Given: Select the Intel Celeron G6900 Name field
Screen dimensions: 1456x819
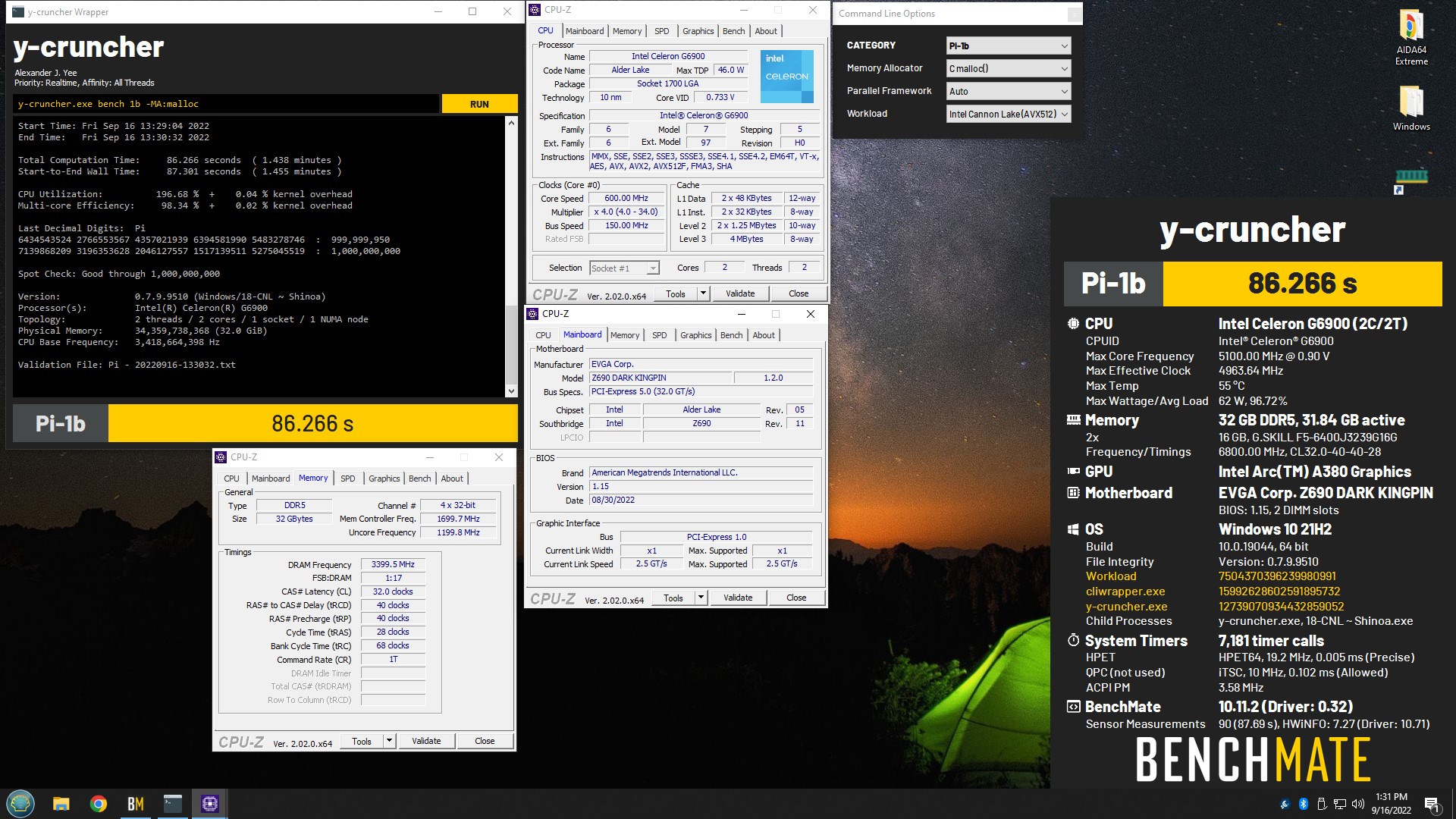Looking at the screenshot, I should (x=668, y=56).
